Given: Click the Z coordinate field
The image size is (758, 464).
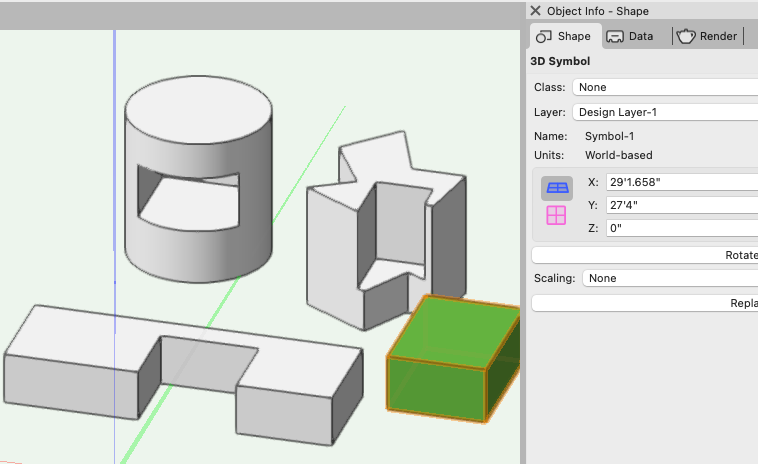Looking at the screenshot, I should [x=680, y=228].
